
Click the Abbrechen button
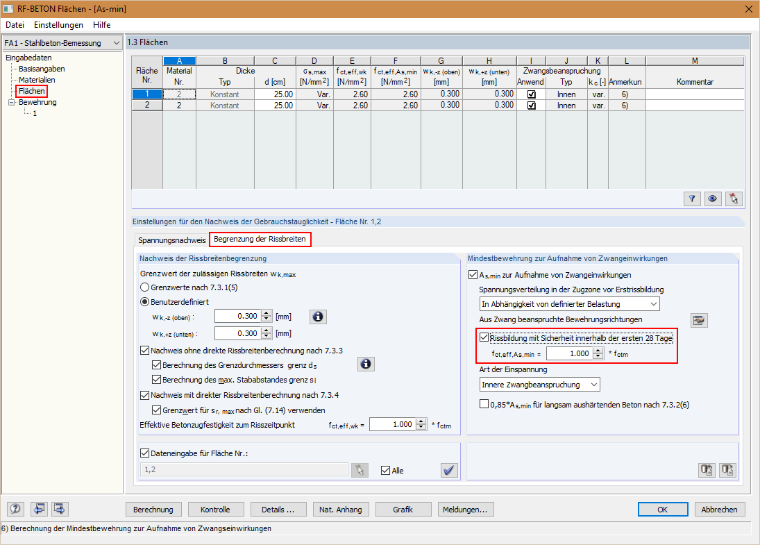(719, 510)
